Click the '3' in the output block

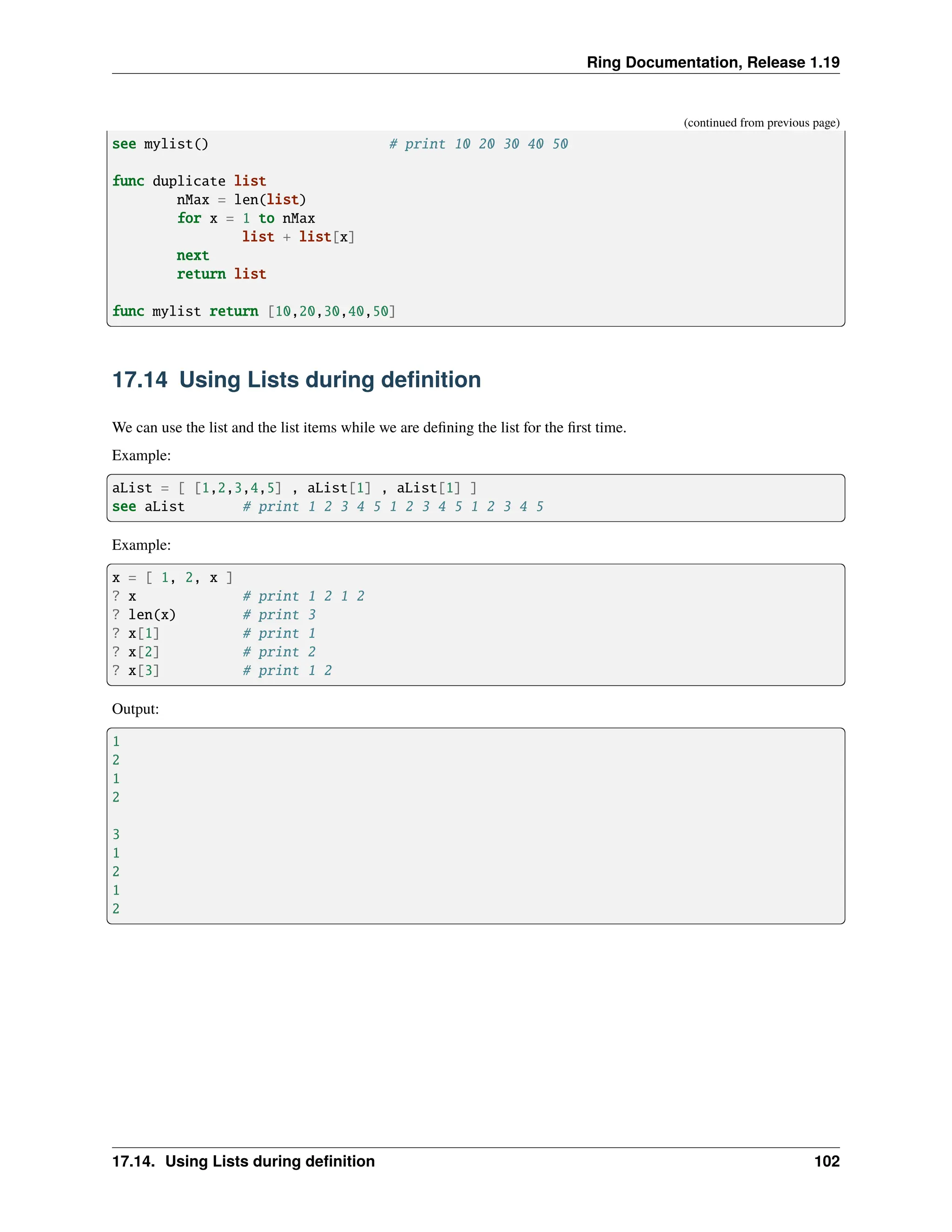pyautogui.click(x=116, y=835)
